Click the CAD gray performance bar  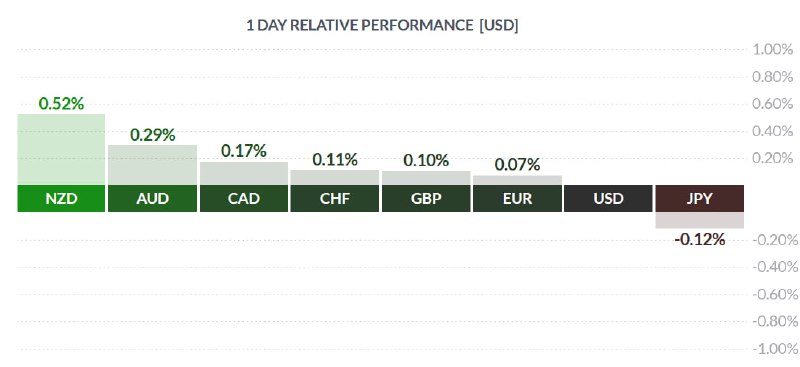coord(244,174)
